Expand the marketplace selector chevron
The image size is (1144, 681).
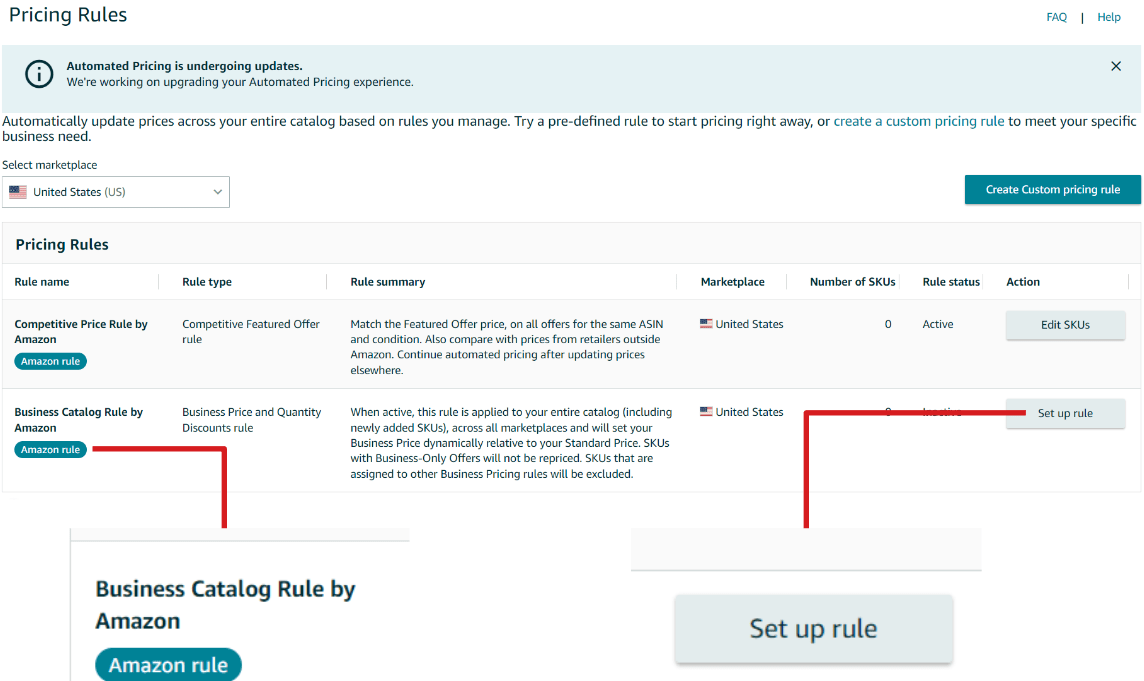pyautogui.click(x=217, y=191)
